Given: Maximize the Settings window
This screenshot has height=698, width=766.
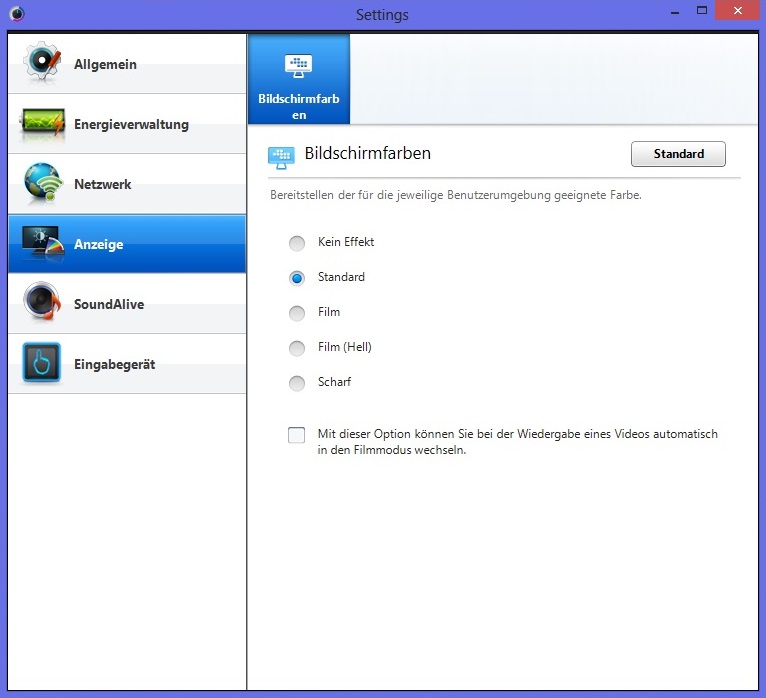Looking at the screenshot, I should pos(702,10).
